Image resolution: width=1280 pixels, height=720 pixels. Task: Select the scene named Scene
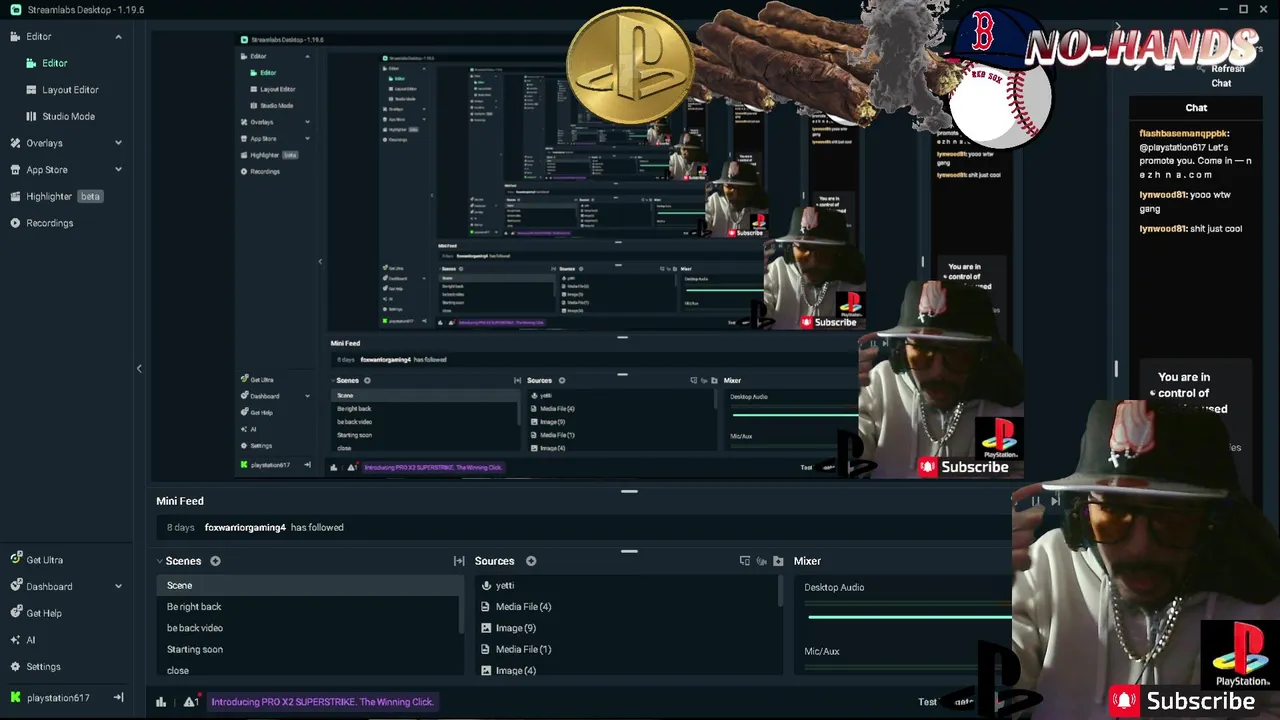click(x=309, y=585)
